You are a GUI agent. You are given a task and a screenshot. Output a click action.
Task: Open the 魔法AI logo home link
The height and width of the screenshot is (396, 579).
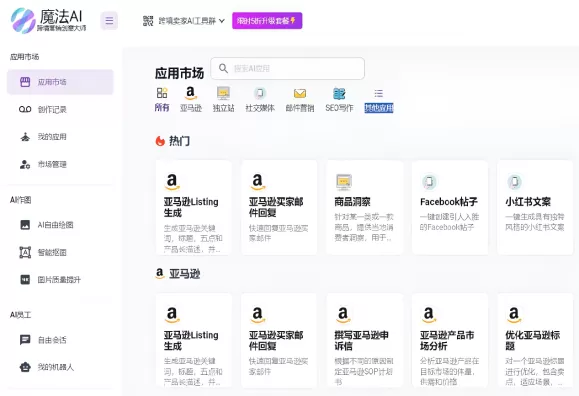click(48, 21)
